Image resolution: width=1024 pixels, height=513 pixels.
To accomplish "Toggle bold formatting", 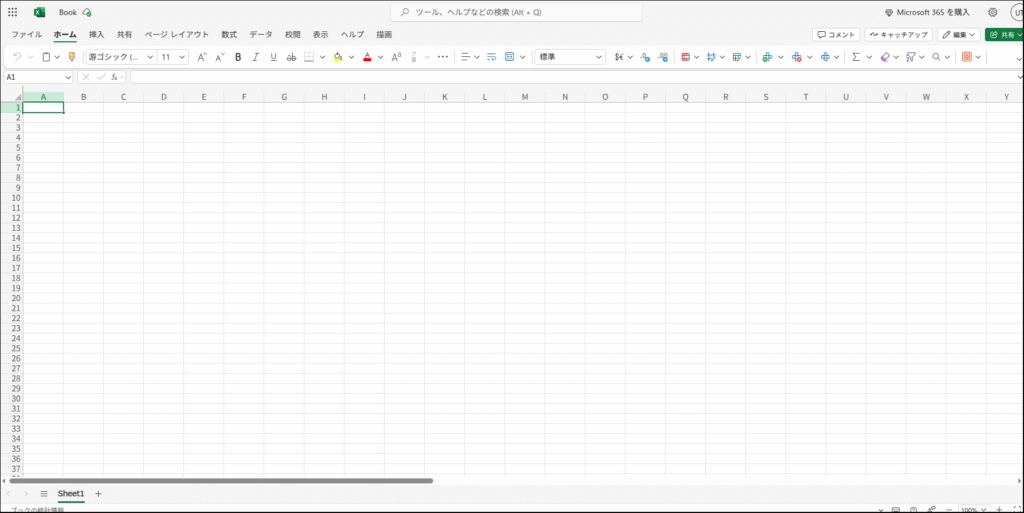I will coord(238,57).
